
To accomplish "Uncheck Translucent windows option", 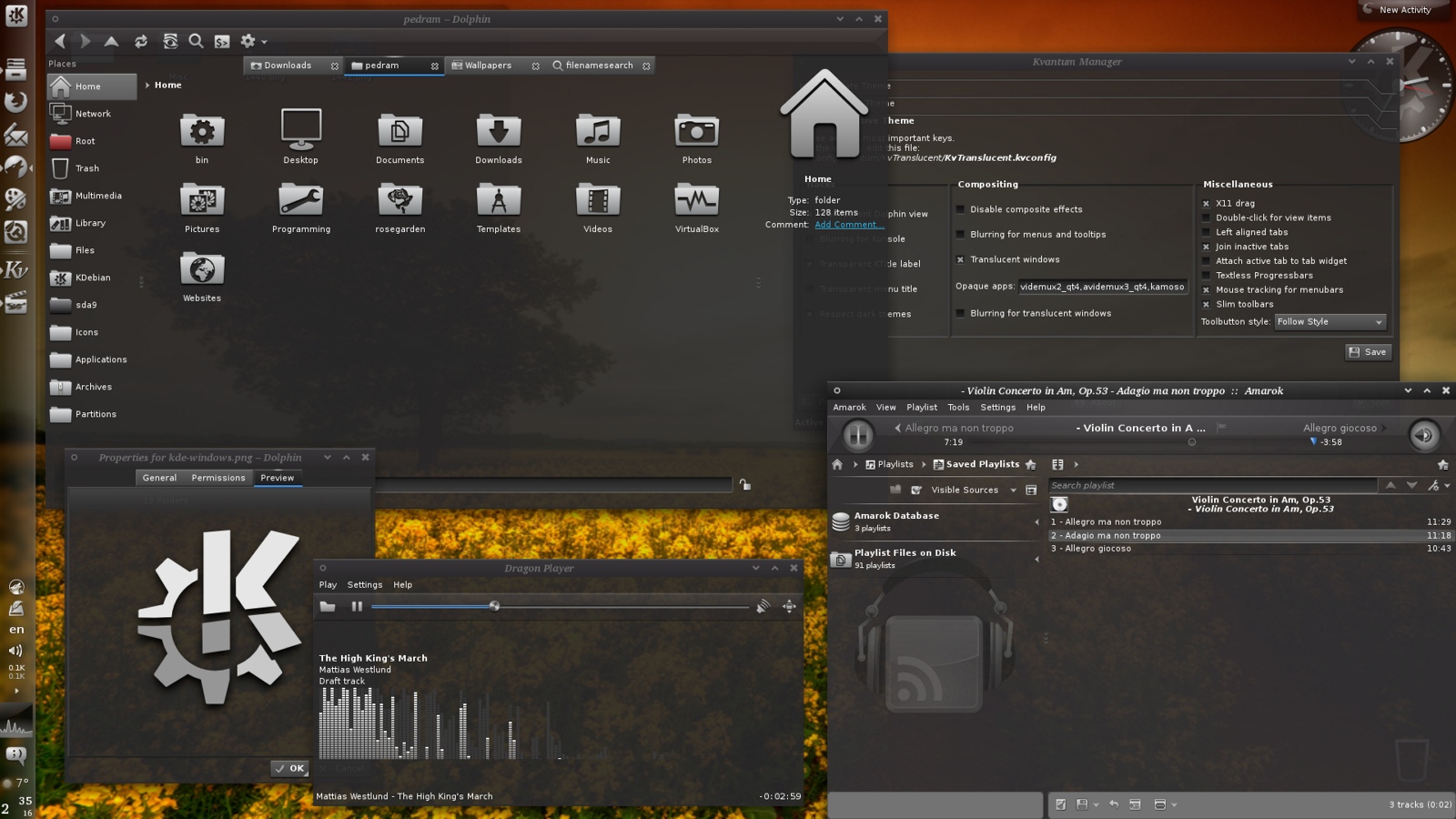I will [960, 259].
